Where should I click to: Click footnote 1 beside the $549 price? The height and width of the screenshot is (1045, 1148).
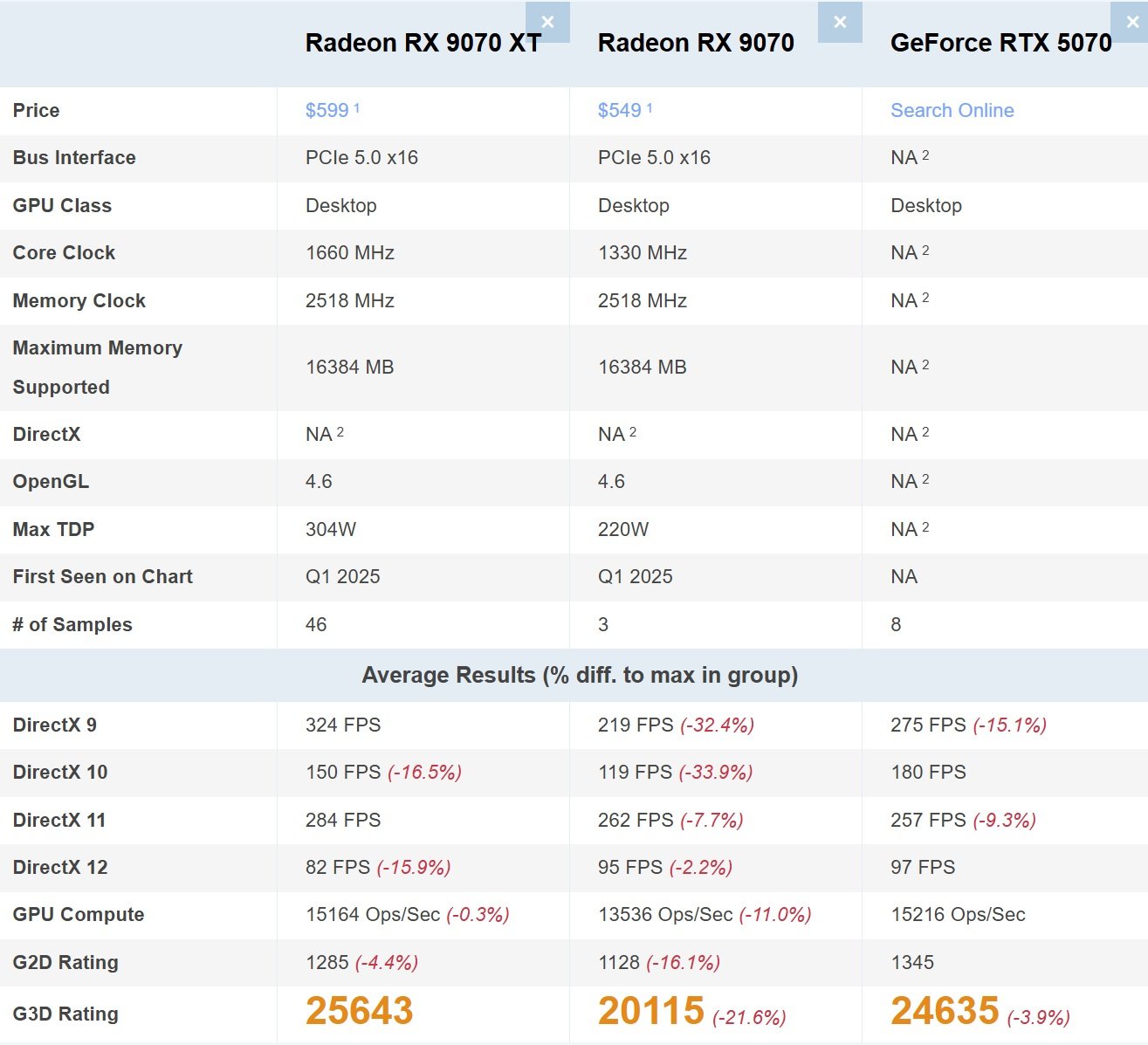[650, 108]
